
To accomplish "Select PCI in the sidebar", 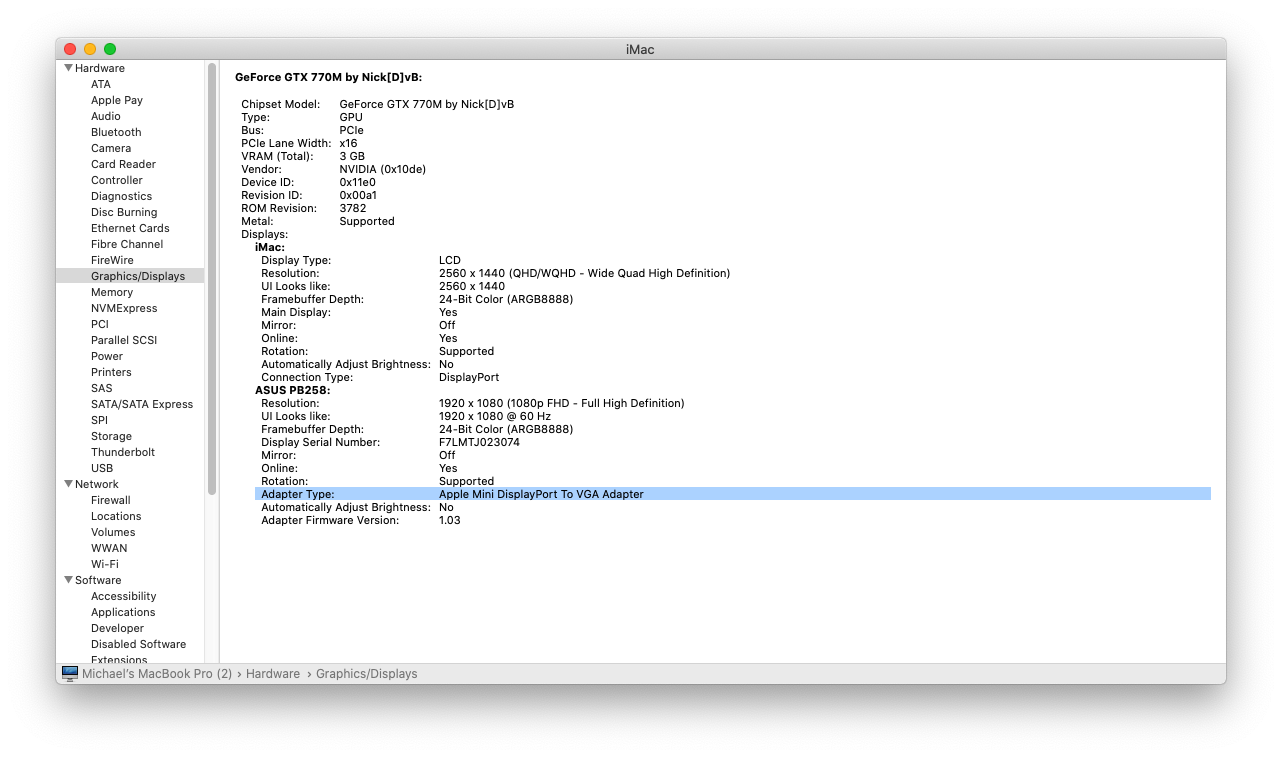I will tap(100, 324).
